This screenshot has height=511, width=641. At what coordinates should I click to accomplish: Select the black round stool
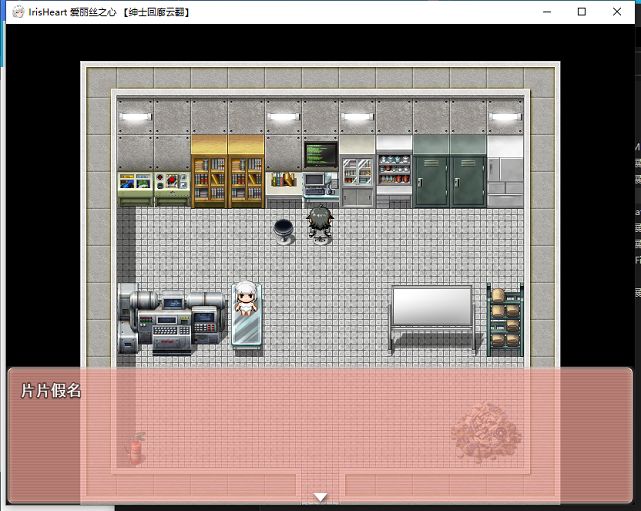283,230
